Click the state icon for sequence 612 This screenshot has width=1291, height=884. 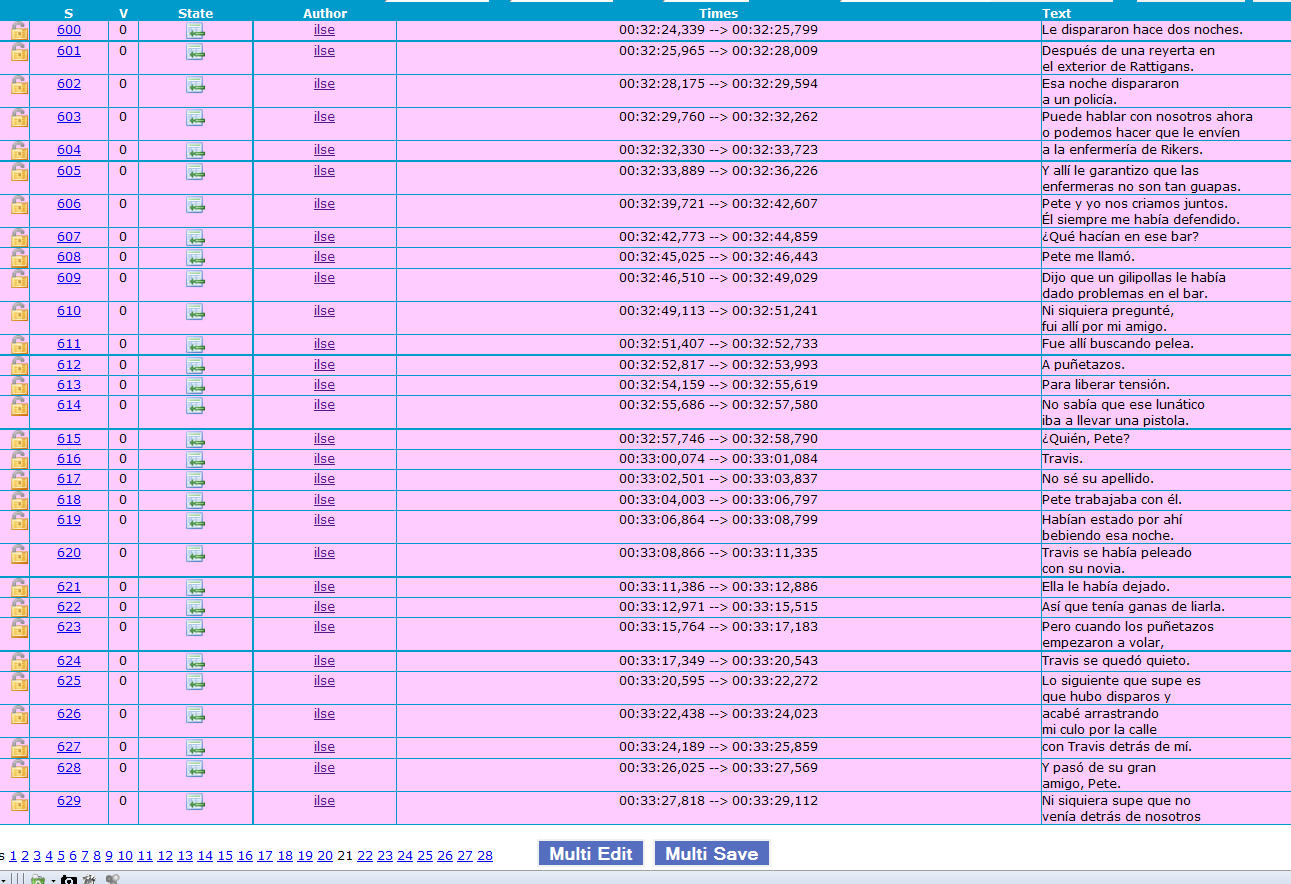[x=195, y=366]
